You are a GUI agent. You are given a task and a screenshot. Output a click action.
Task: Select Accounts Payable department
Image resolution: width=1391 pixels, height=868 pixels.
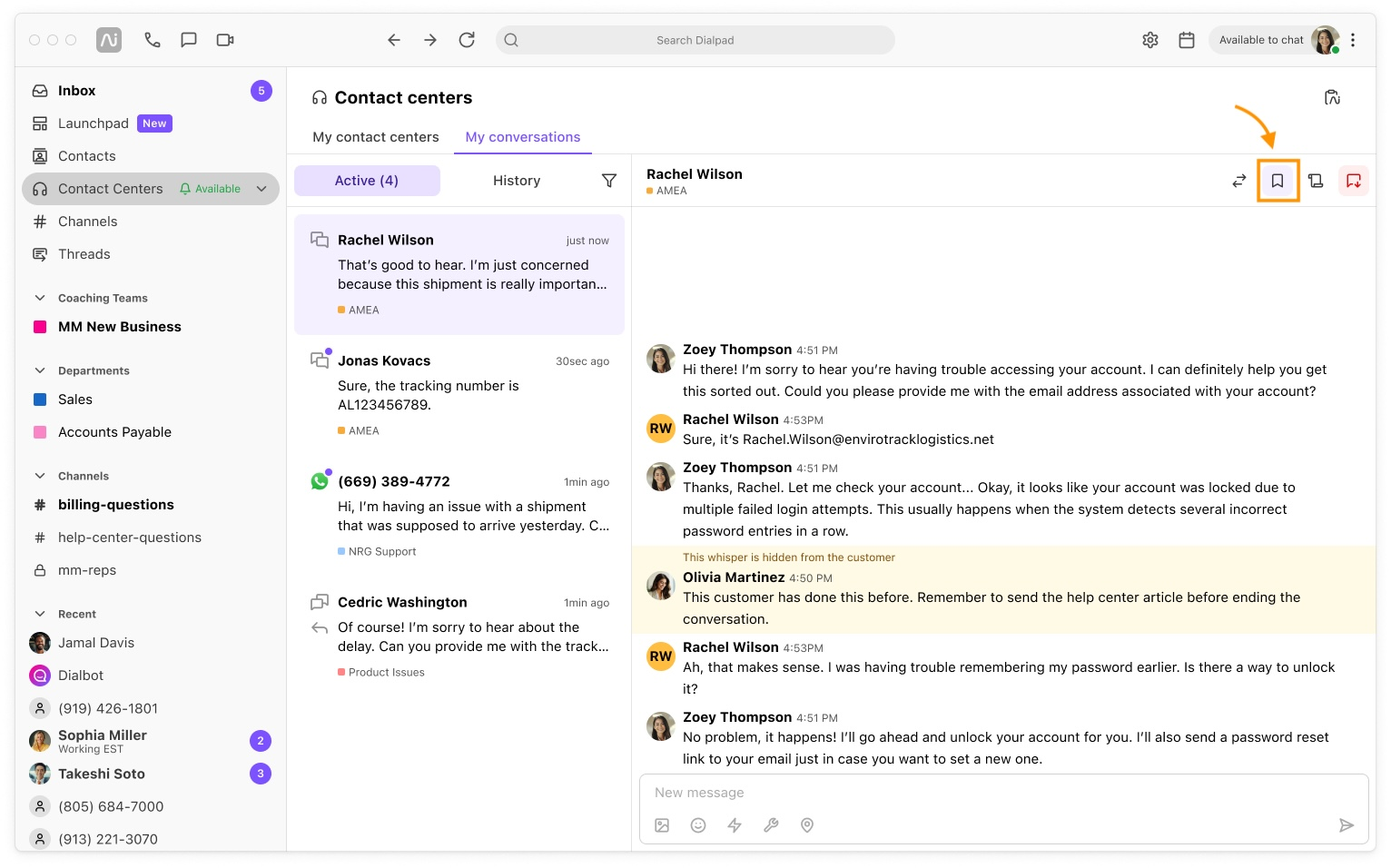pos(151,432)
